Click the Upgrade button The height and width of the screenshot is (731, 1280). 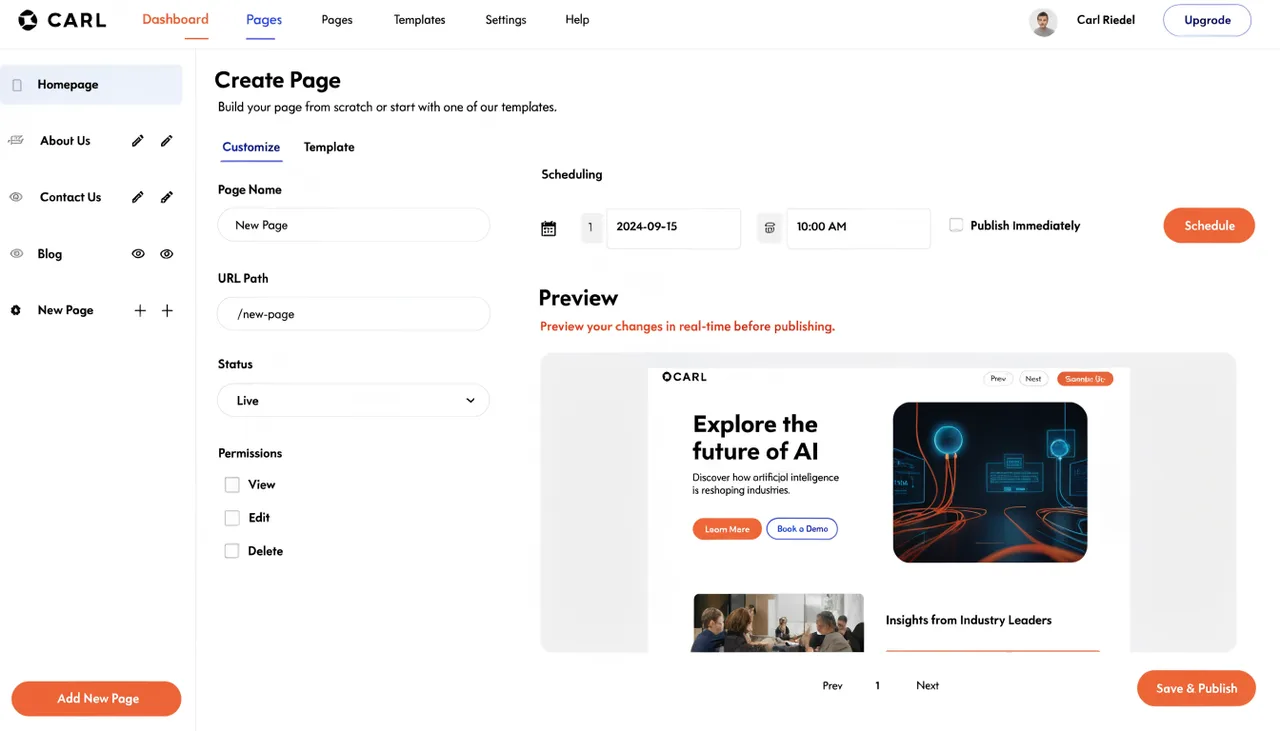(1207, 20)
